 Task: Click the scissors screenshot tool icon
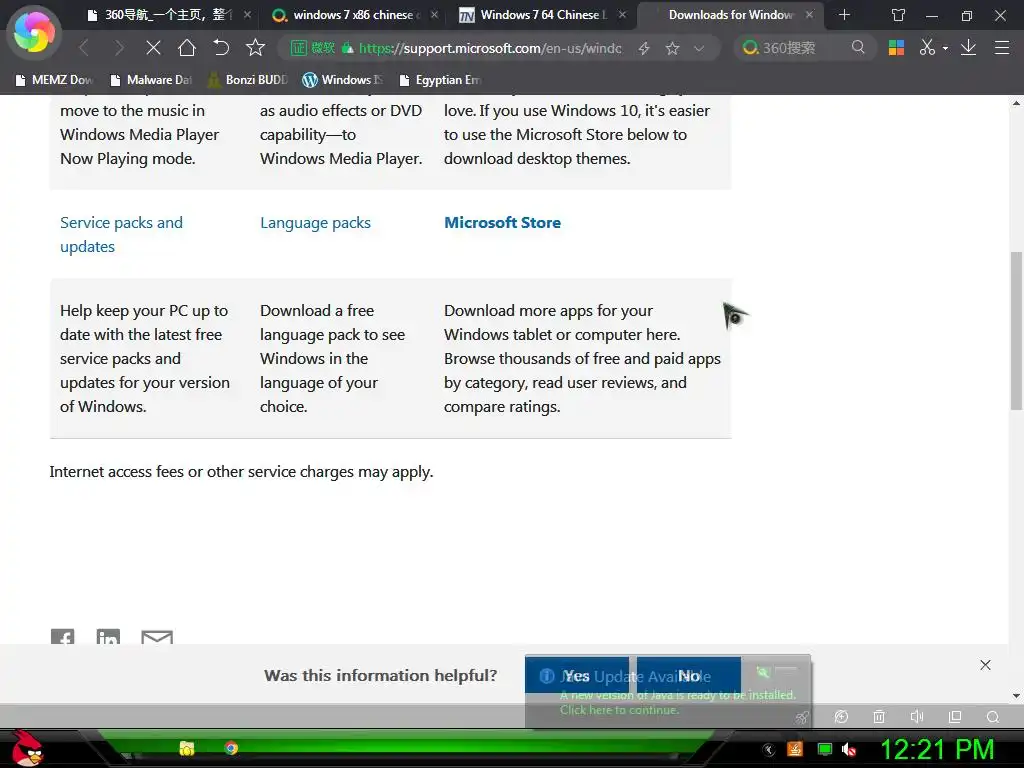[x=927, y=48]
